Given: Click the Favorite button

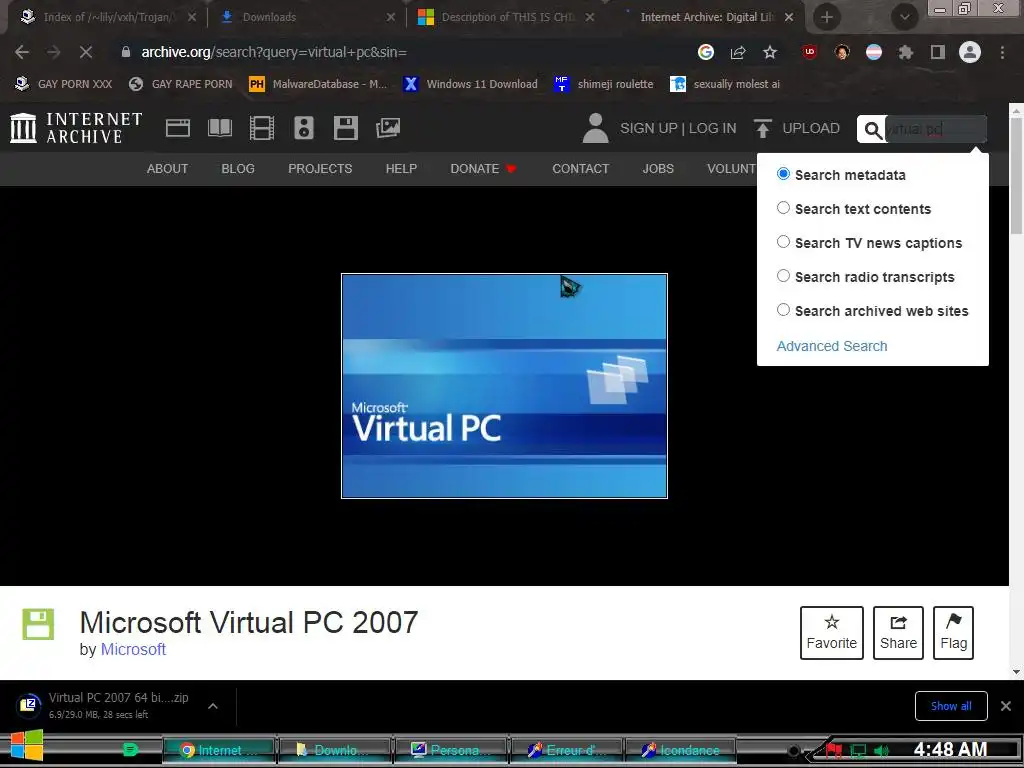Looking at the screenshot, I should click(x=831, y=633).
